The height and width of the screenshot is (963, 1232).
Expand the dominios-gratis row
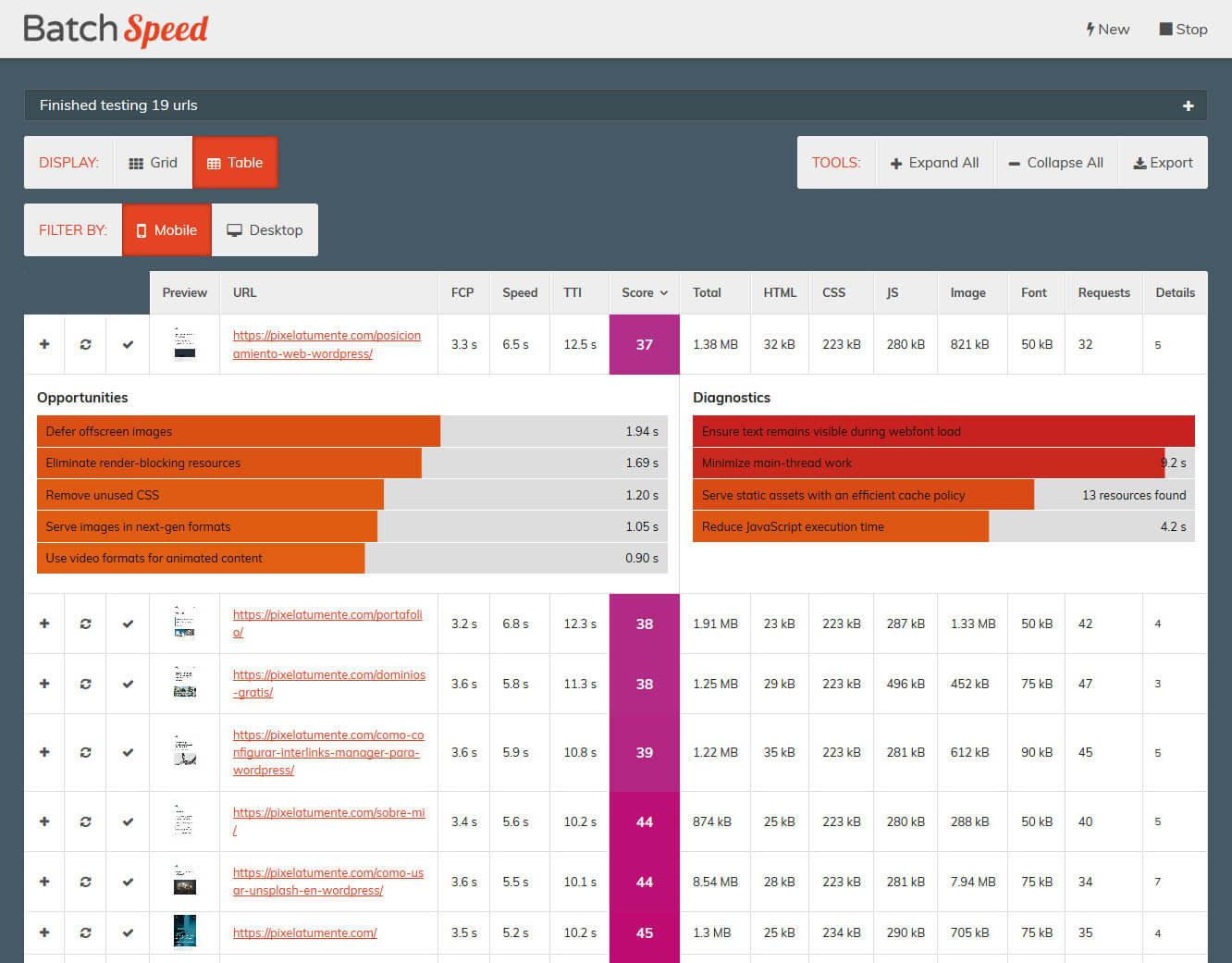coord(44,684)
